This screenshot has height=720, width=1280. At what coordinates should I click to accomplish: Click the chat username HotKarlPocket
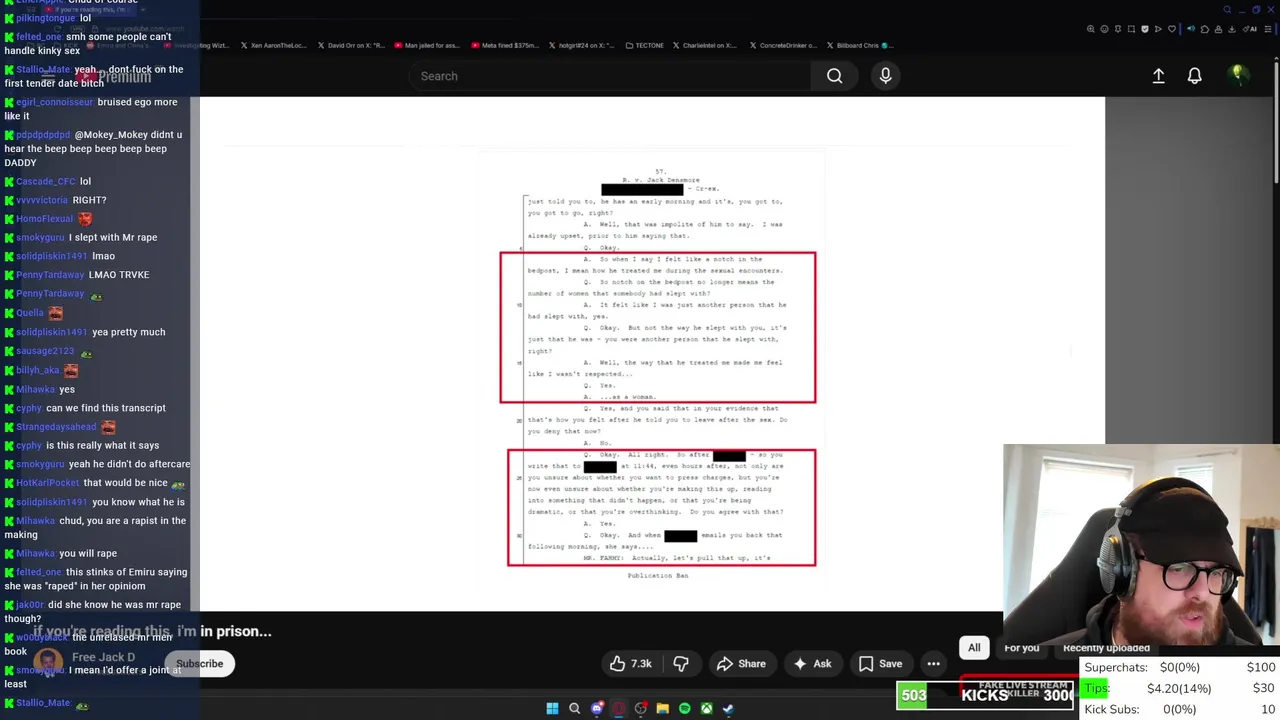click(x=47, y=483)
